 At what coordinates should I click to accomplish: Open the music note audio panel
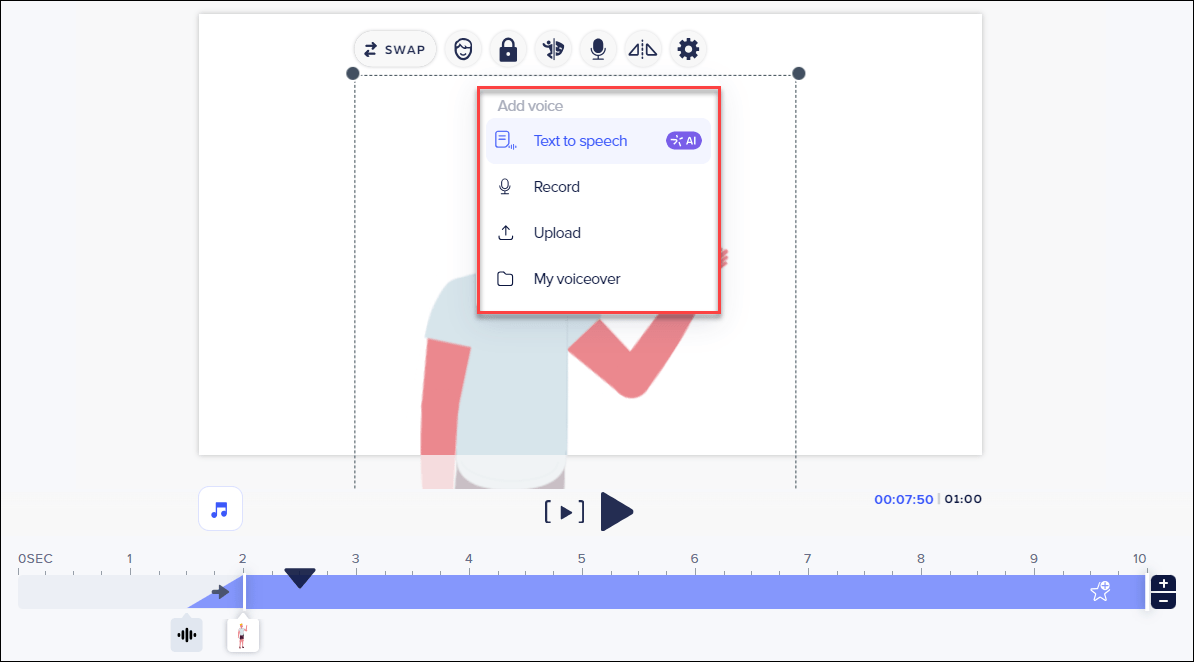tap(220, 508)
